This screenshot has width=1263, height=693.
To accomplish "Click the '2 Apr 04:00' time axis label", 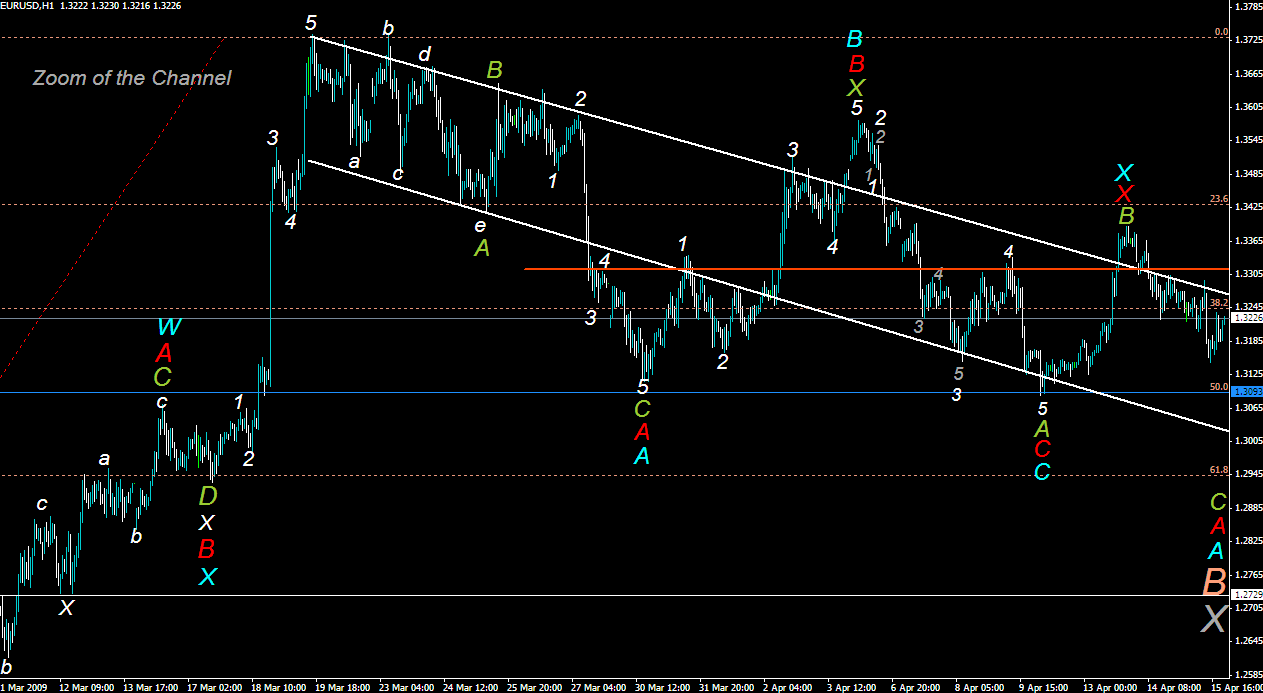I will click(790, 687).
